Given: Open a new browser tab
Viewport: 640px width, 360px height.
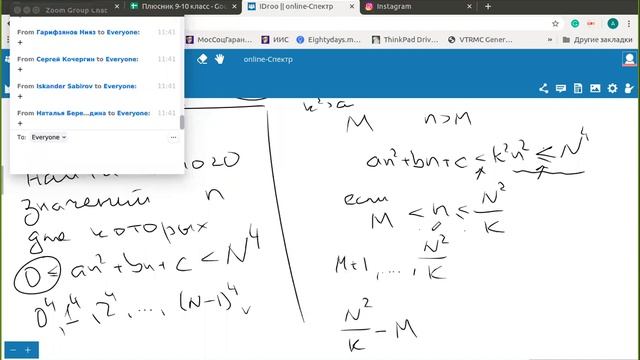Looking at the screenshot, I should click(488, 7).
